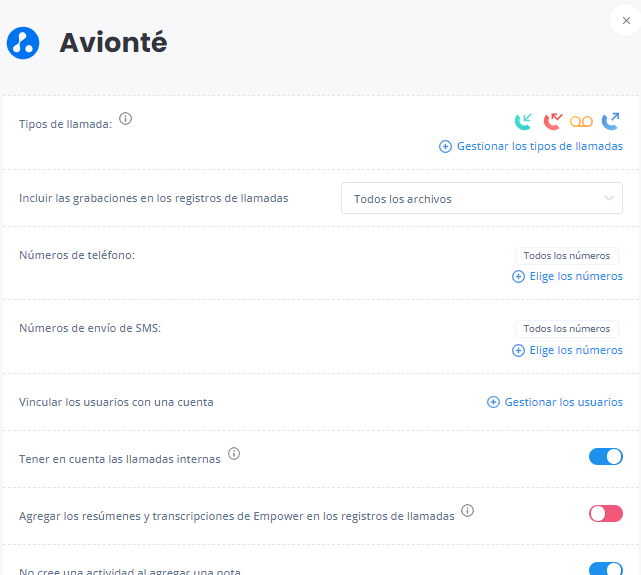This screenshot has width=641, height=575.
Task: Open Gestionar los usuarios link
Action: 563,402
